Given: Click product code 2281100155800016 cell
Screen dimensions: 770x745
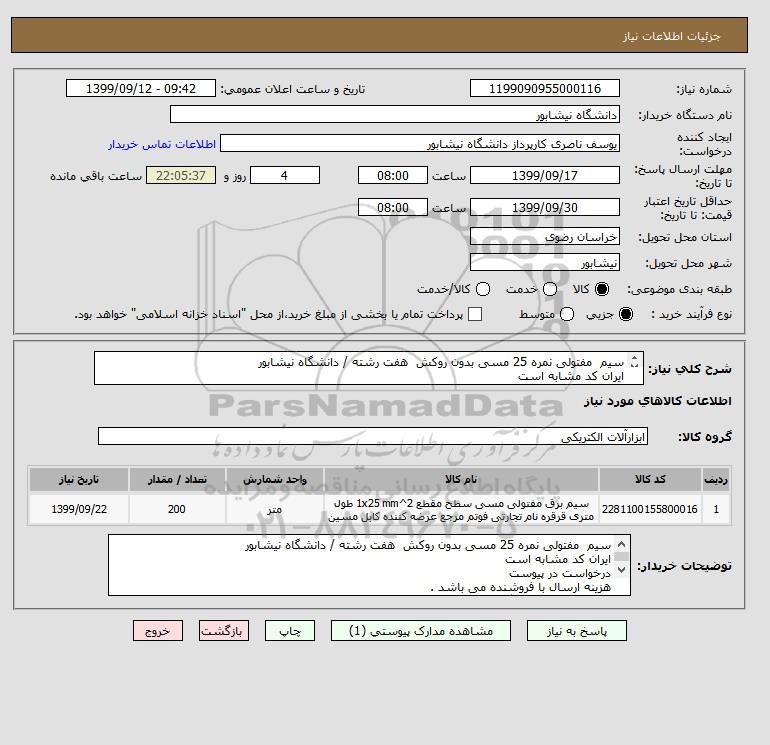Looking at the screenshot, I should coord(650,509).
